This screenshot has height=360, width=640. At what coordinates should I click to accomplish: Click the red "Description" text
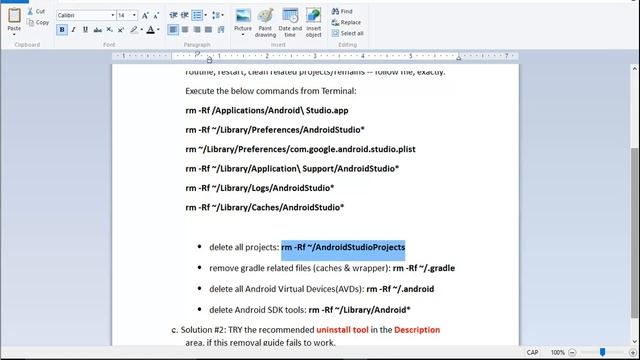pyautogui.click(x=417, y=330)
